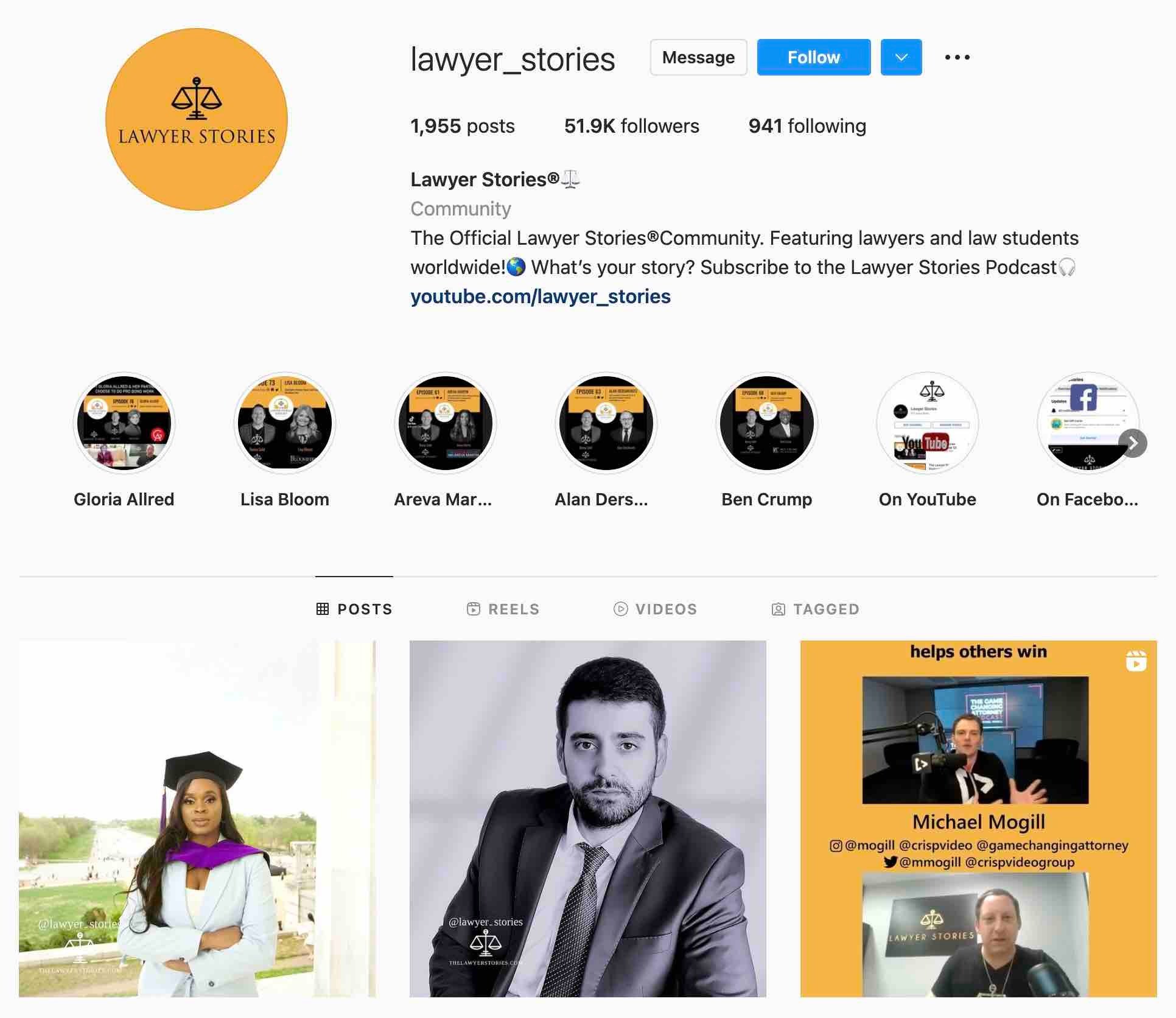Select the Posts tab
The image size is (1176, 1018).
[x=354, y=609]
